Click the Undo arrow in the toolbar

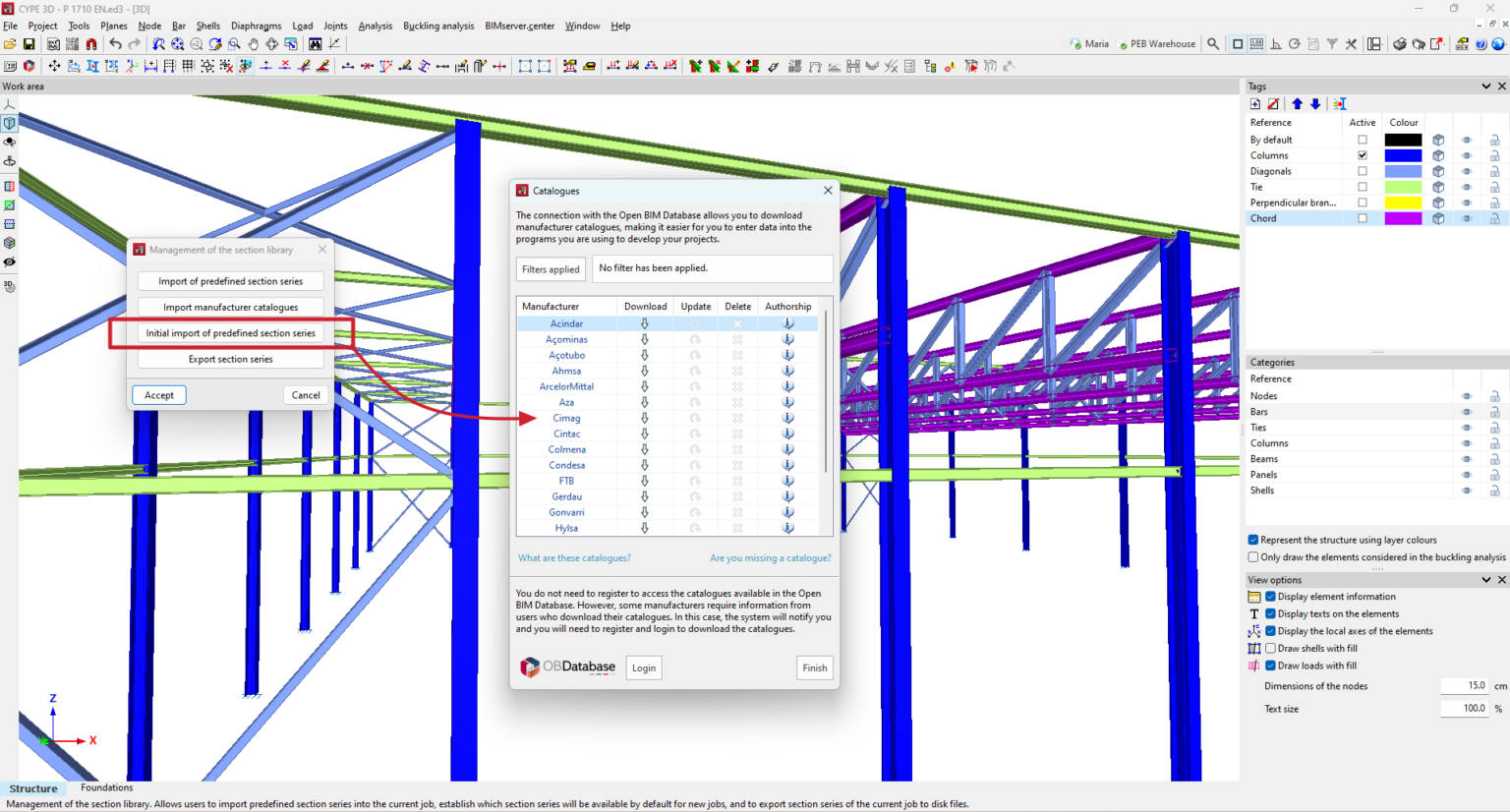(115, 44)
